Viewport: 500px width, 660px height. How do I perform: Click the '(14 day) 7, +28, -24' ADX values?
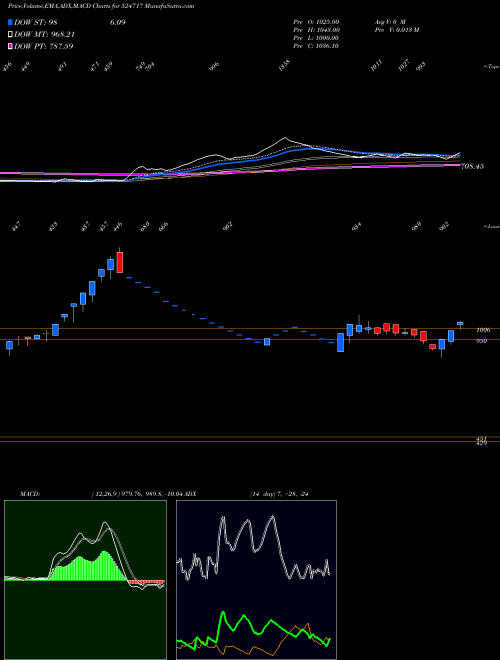pos(279,494)
